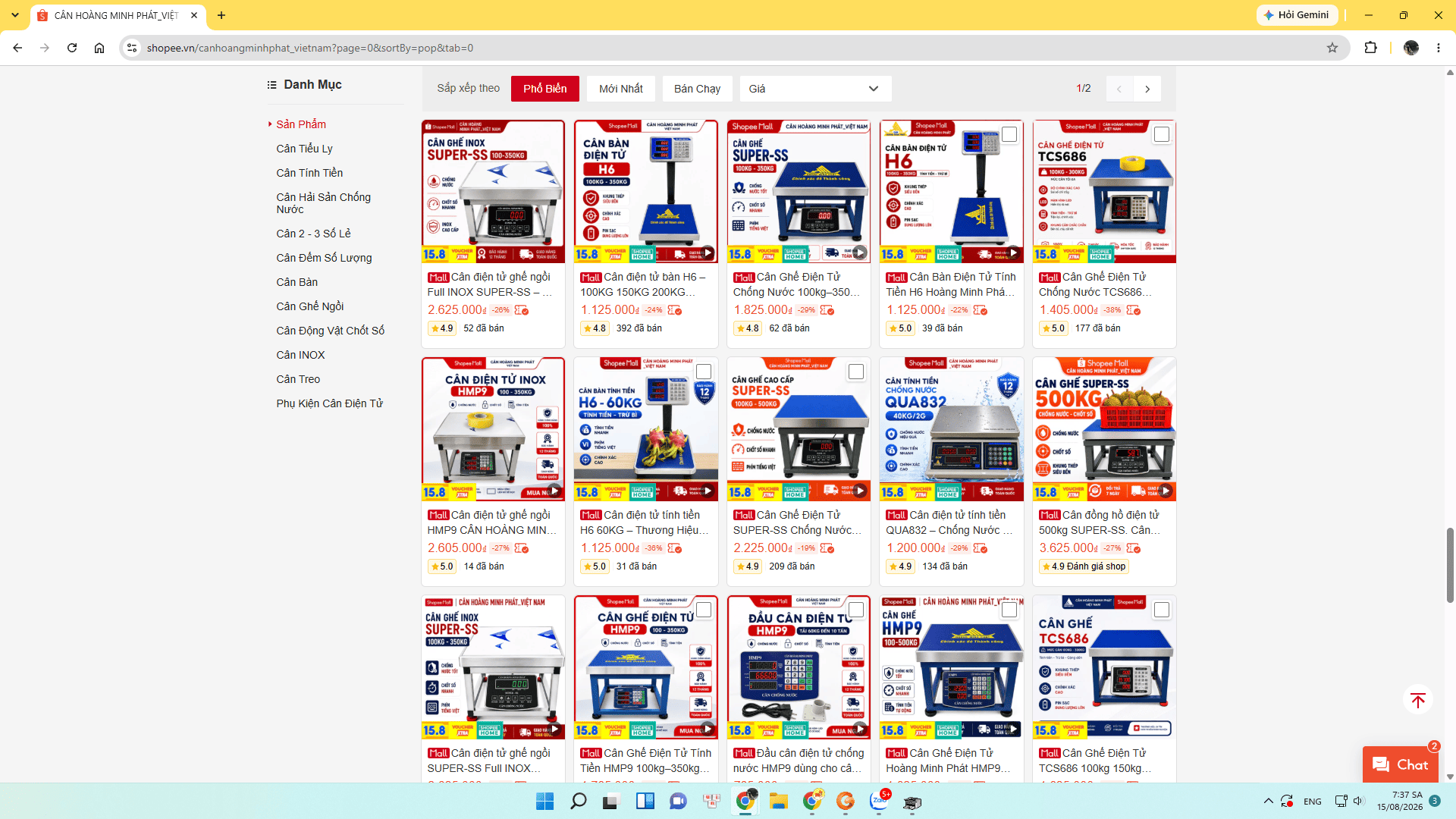Click the browser back arrow
Image resolution: width=1456 pixels, height=819 pixels.
click(x=17, y=48)
